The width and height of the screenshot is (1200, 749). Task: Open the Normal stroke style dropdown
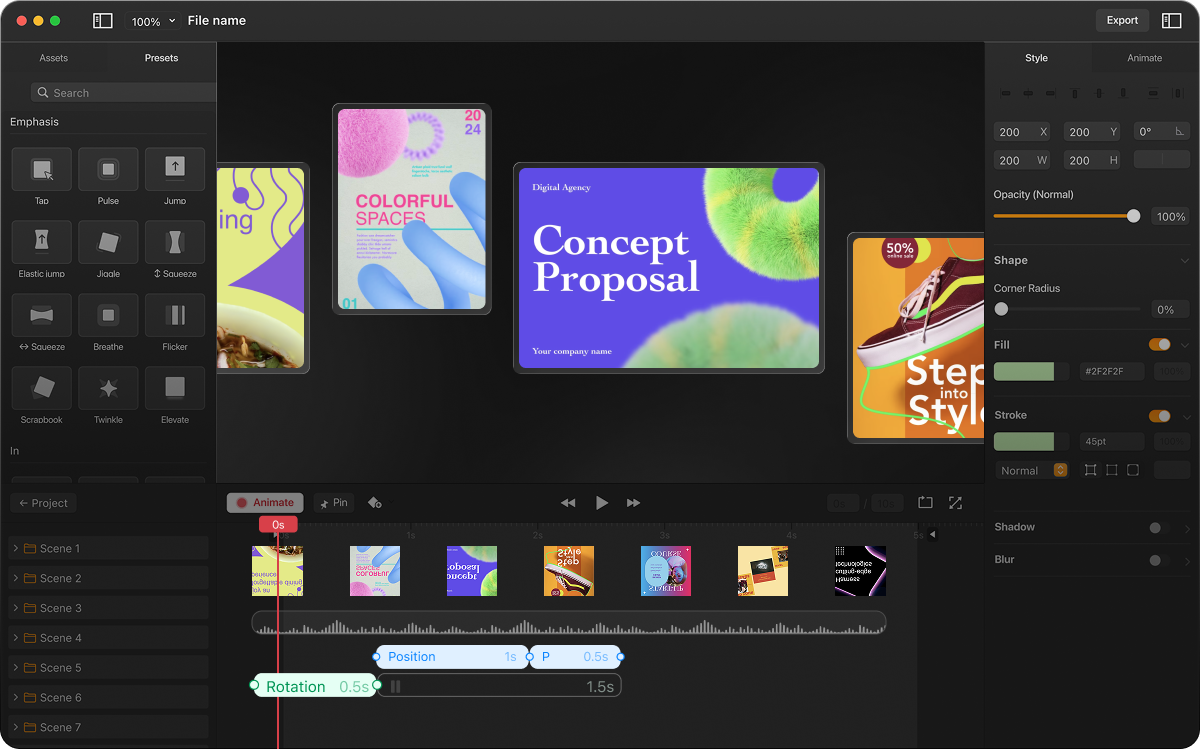click(1031, 469)
